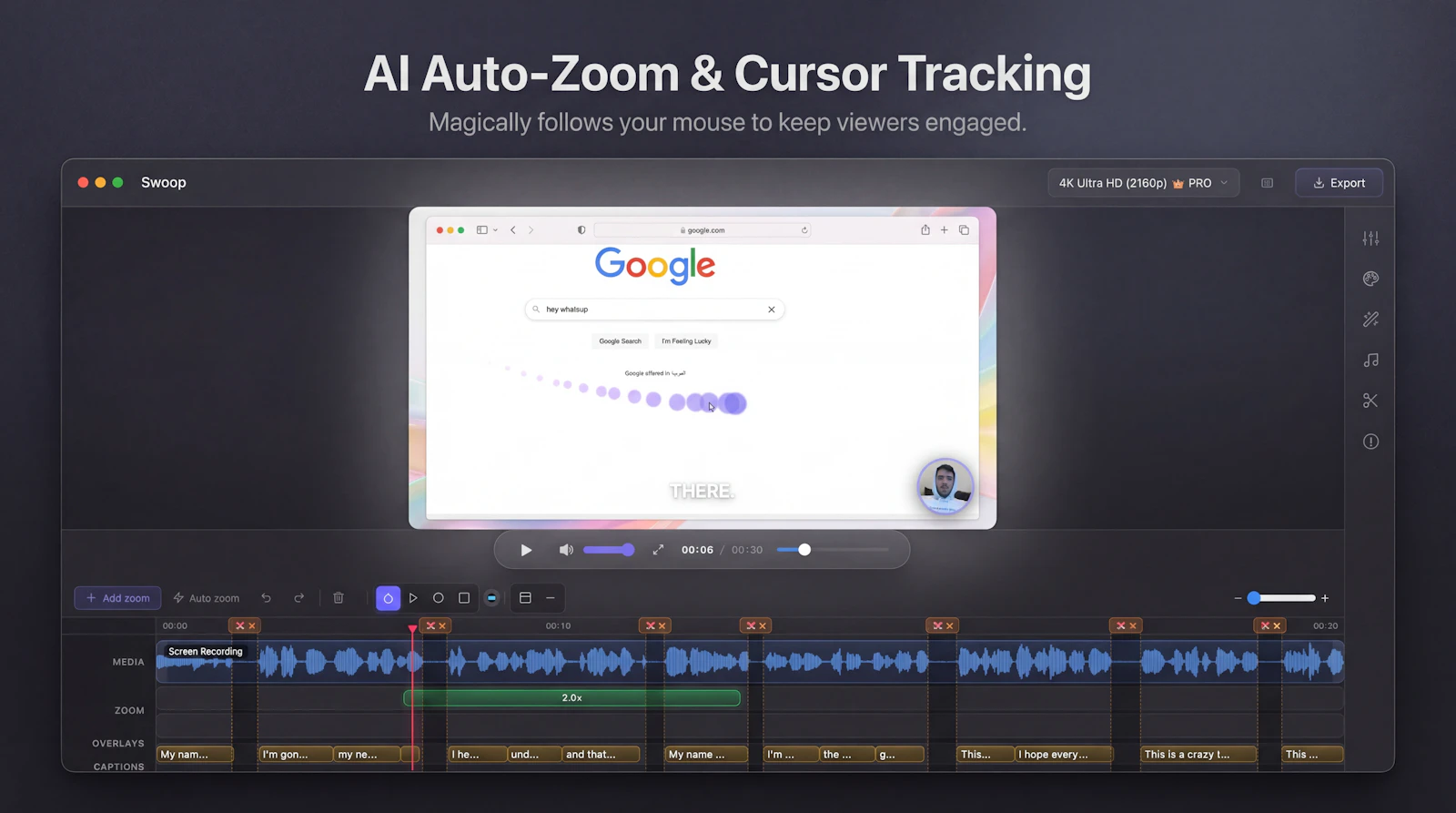Select the highlighted purple droplet tool
This screenshot has width=1456, height=813.
[388, 598]
